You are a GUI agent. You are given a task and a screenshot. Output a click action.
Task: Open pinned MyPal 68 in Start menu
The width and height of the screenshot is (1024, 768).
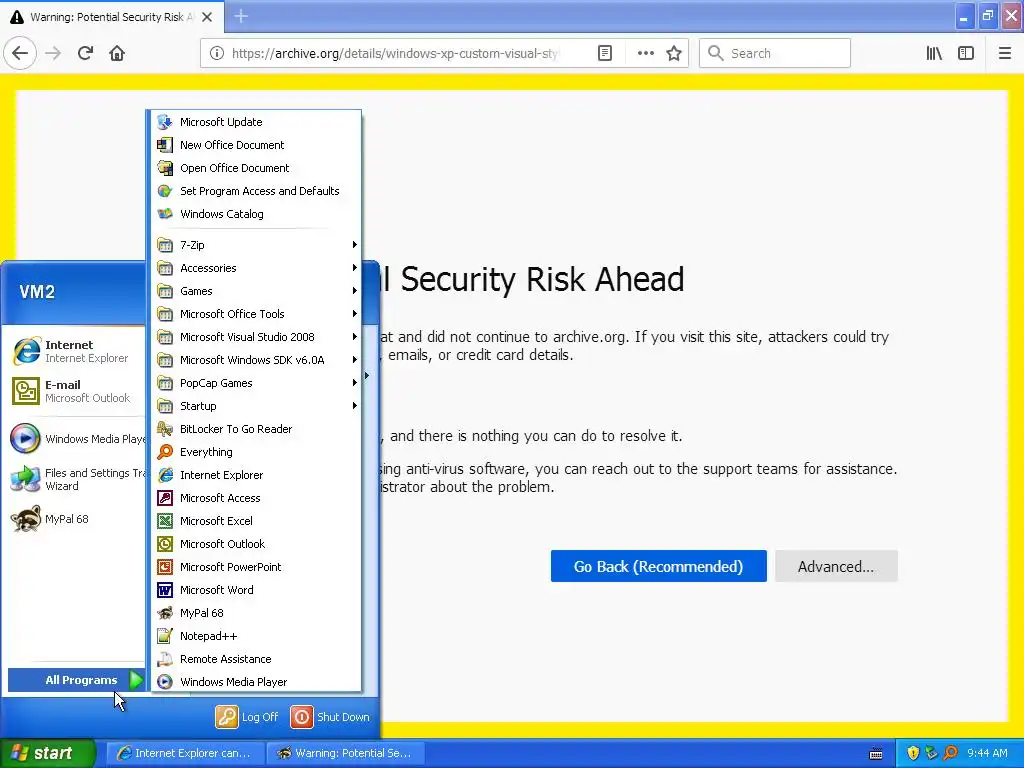[x=76, y=519]
